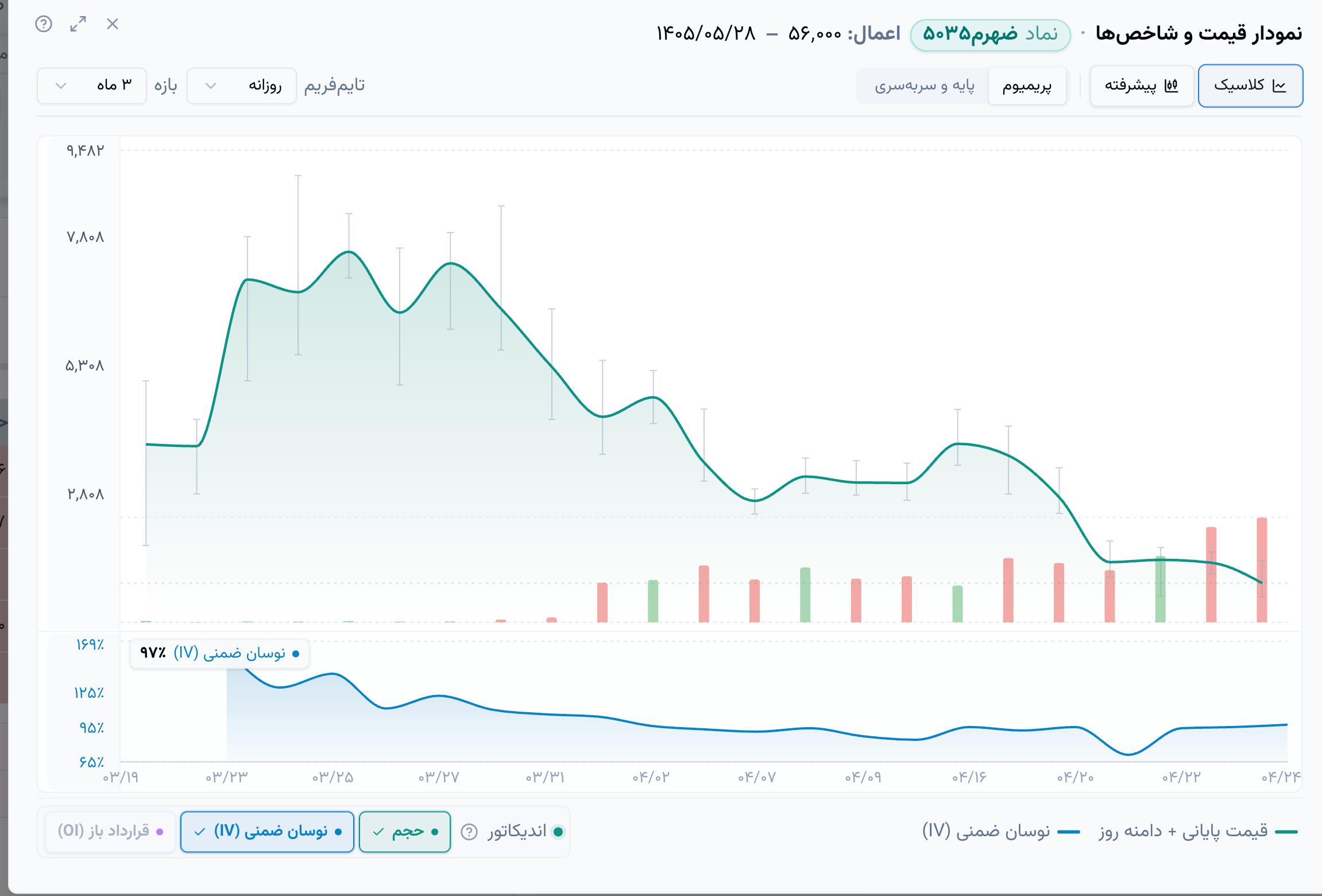This screenshot has width=1322, height=896.
Task: Click the کلاسیک line chart icon
Action: (1280, 86)
